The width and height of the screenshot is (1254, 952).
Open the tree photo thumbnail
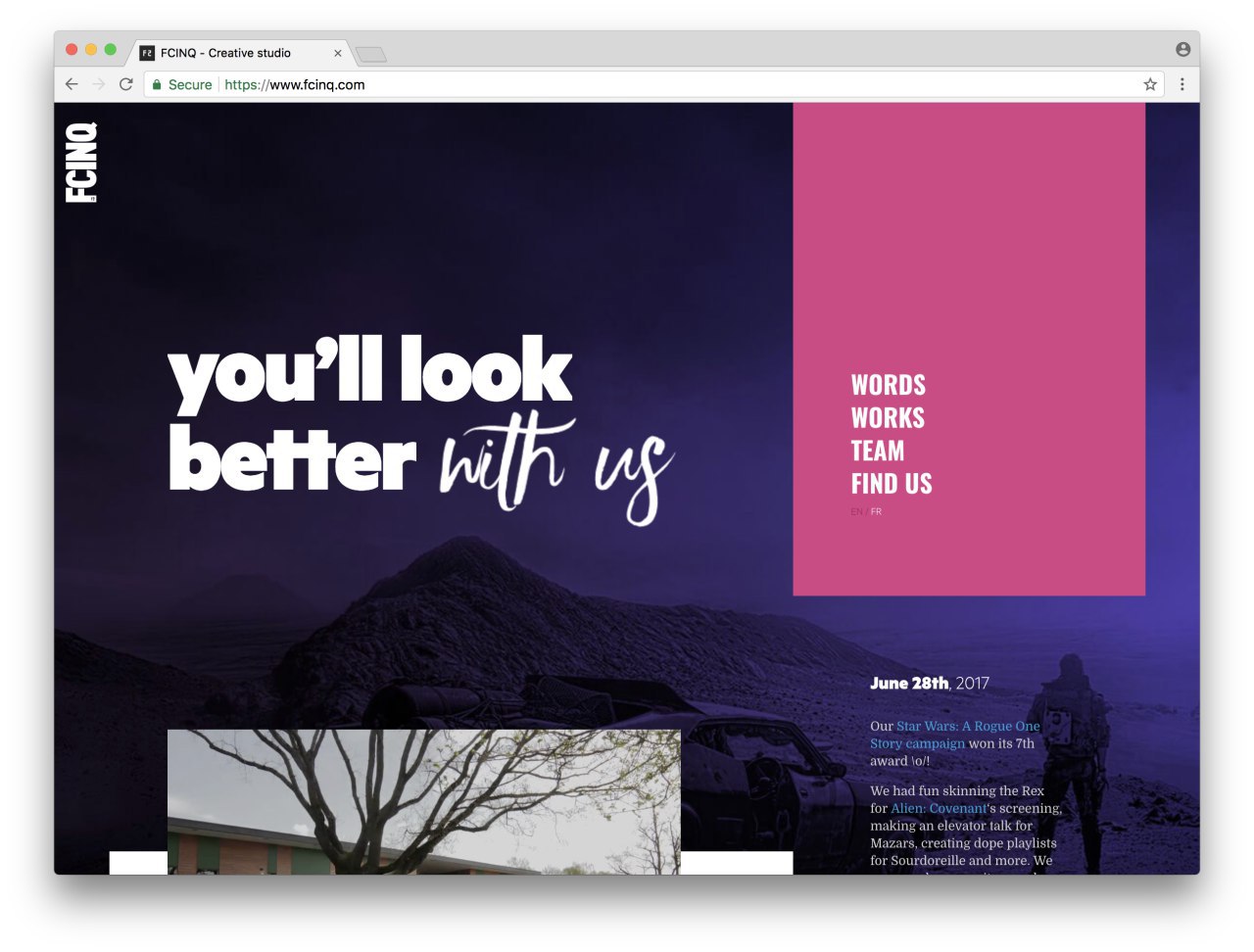[x=423, y=801]
